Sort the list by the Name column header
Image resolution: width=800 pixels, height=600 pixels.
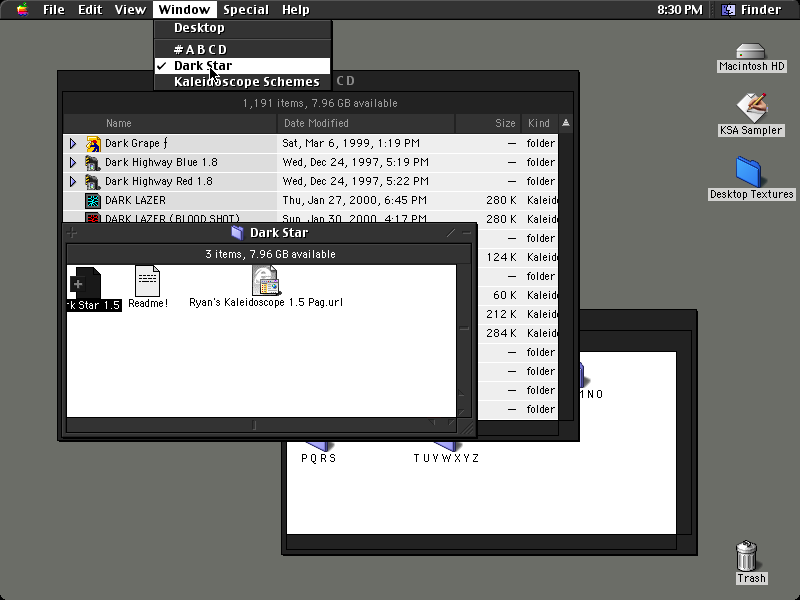170,123
